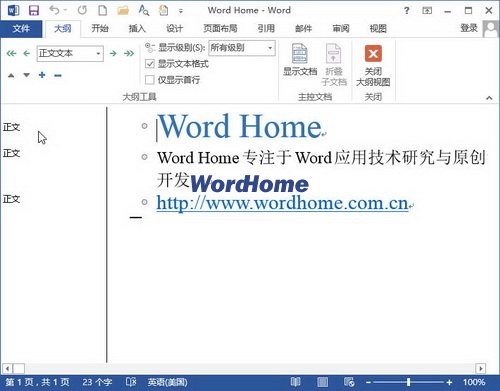Click the 登录 sign-in link
The width and height of the screenshot is (500, 391).
click(x=469, y=29)
